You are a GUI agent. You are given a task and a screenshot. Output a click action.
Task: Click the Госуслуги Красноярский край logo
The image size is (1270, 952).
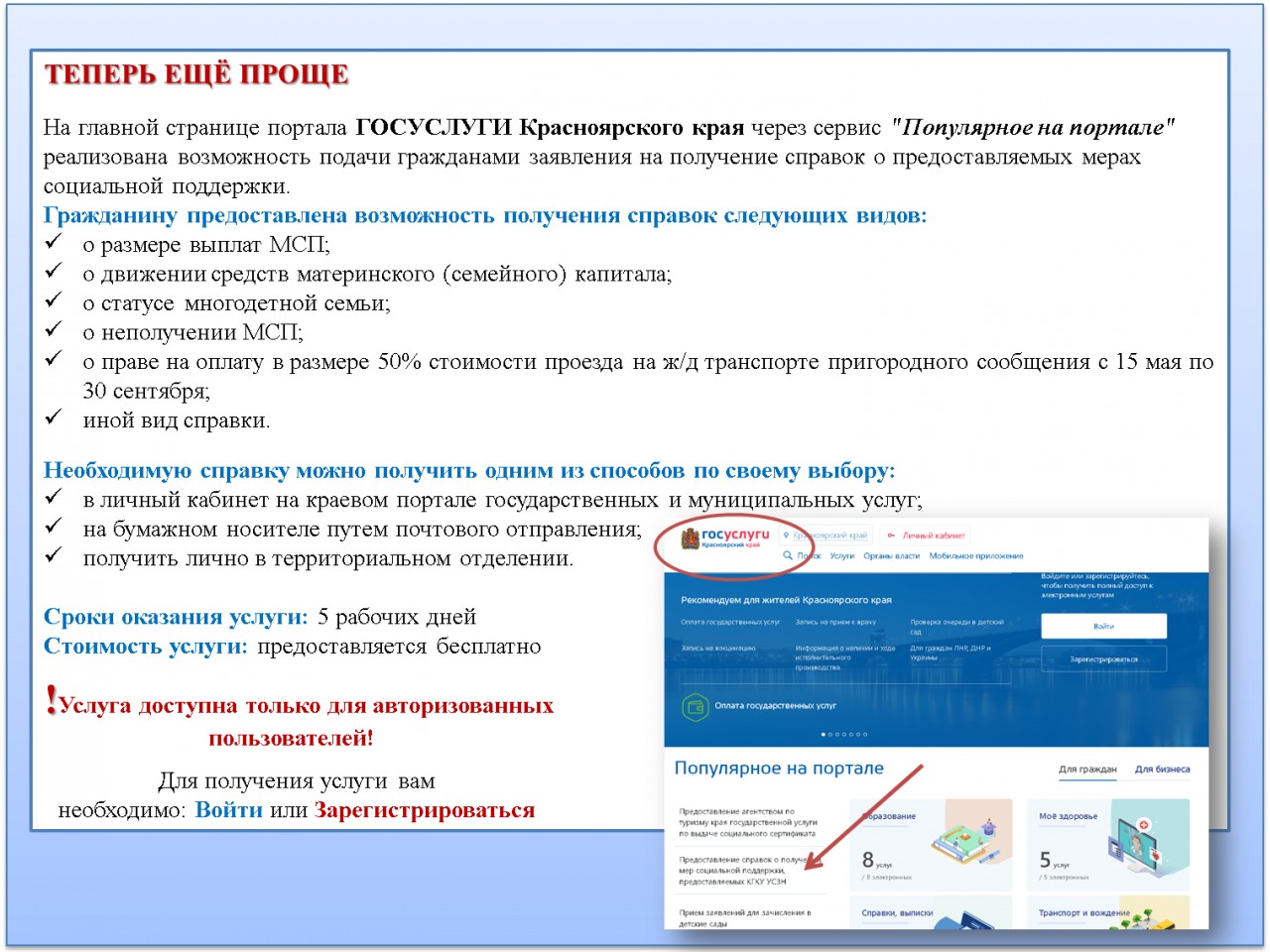pyautogui.click(x=725, y=538)
